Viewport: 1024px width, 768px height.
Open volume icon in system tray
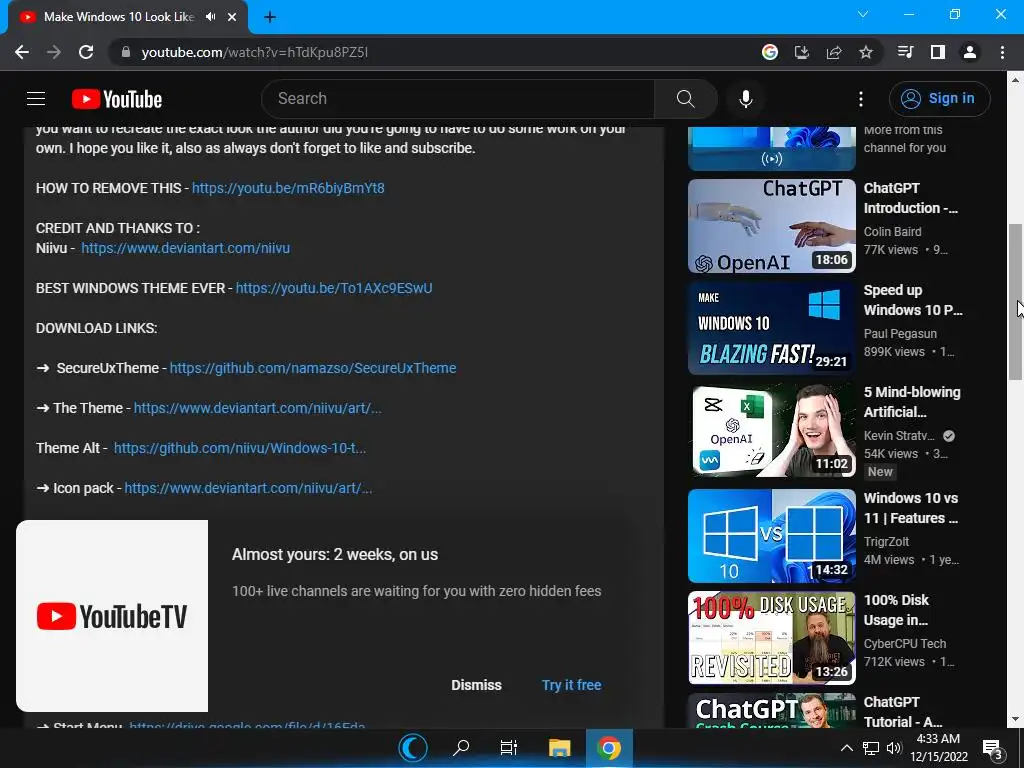pyautogui.click(x=894, y=748)
